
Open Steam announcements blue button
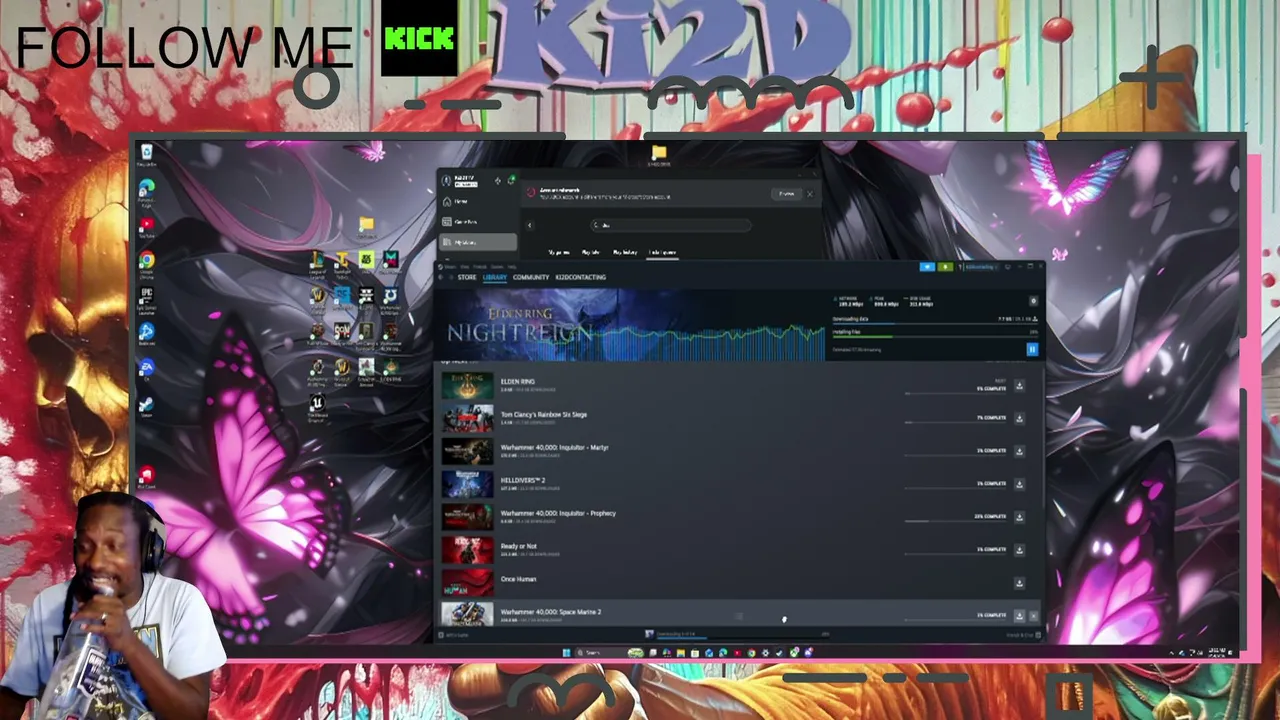click(x=927, y=267)
